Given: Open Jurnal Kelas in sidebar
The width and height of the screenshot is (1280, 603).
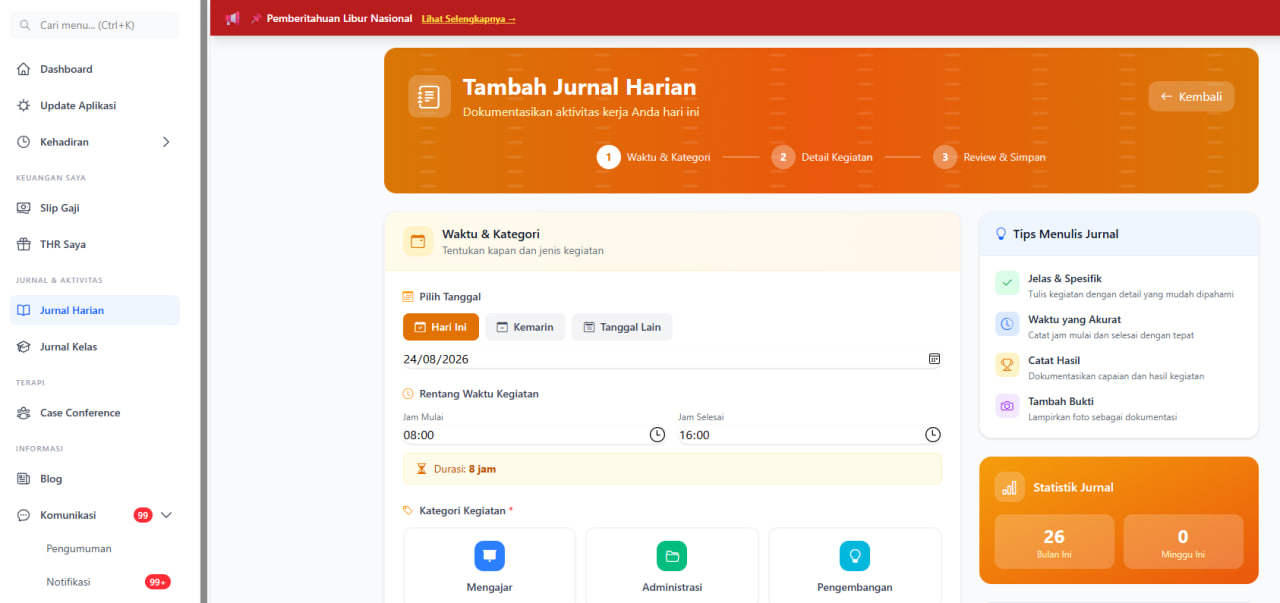Looking at the screenshot, I should (95, 346).
